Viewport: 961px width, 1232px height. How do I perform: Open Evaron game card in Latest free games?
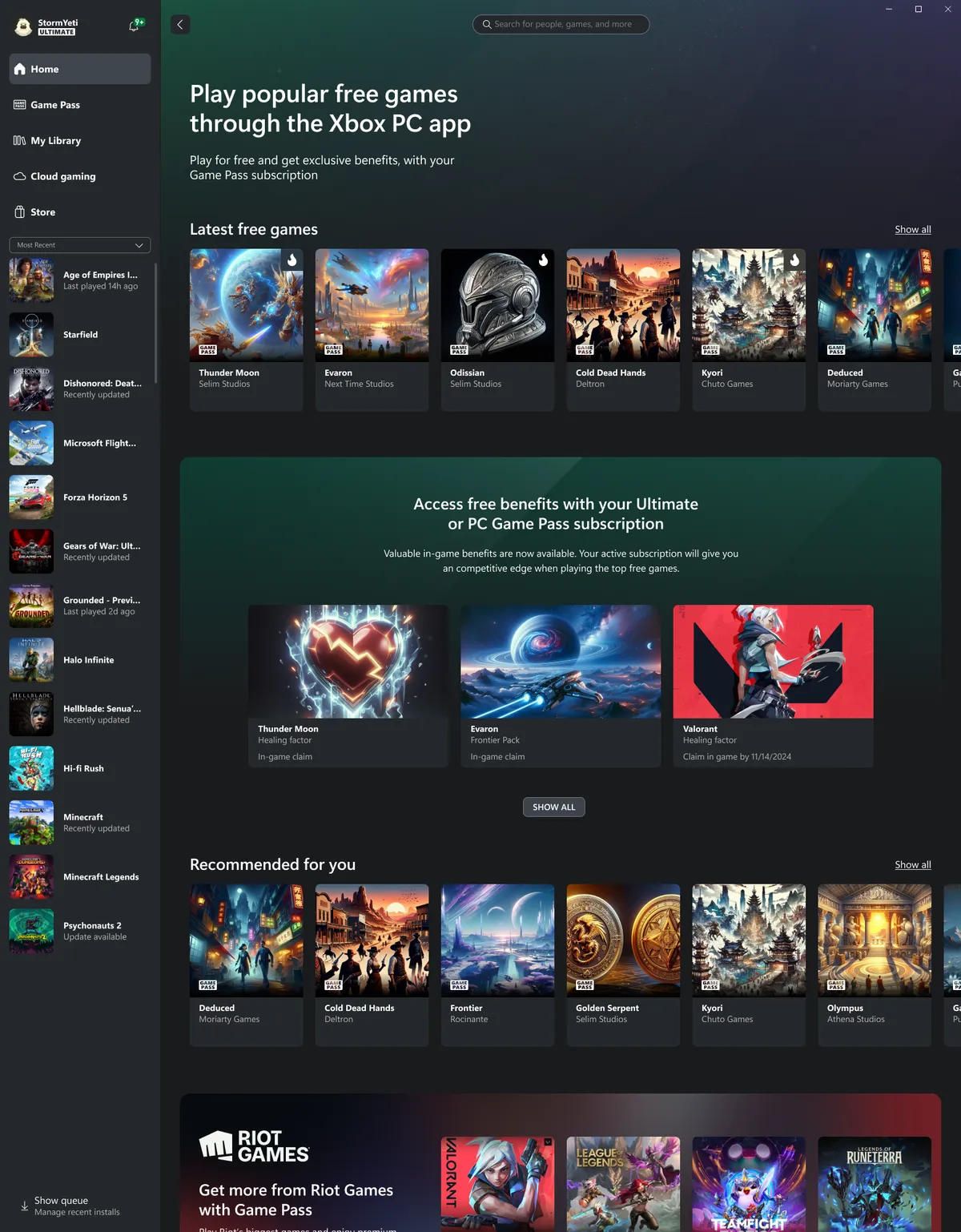(372, 330)
